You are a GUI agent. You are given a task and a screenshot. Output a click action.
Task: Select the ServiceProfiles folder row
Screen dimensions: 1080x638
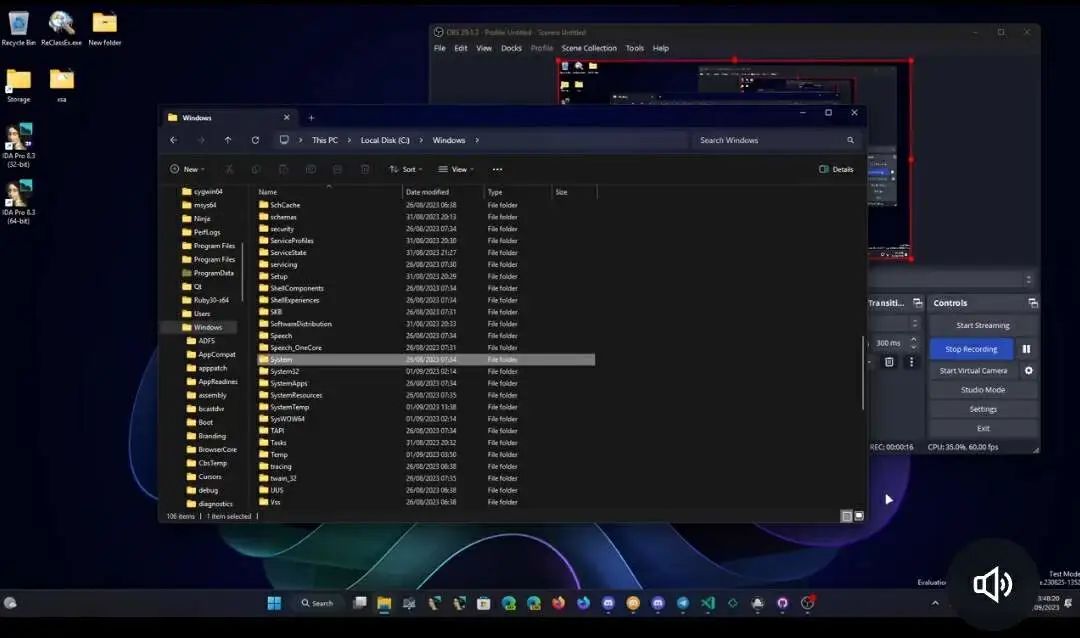426,240
